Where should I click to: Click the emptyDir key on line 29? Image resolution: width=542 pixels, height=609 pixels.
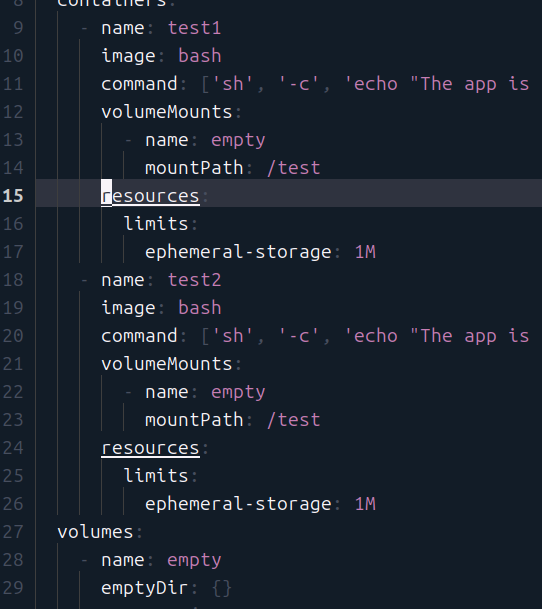click(145, 588)
